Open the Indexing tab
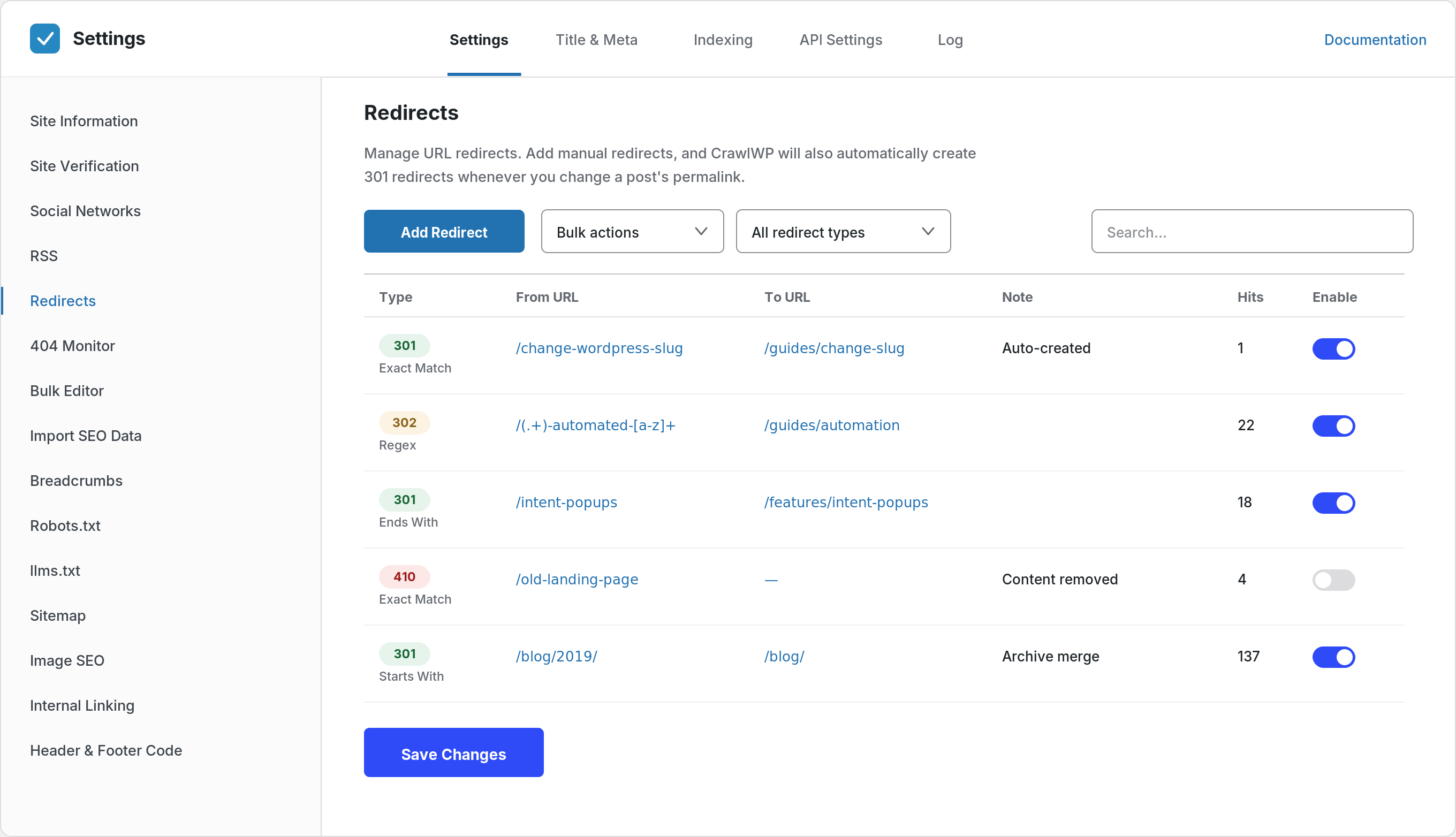The width and height of the screenshot is (1456, 837). click(723, 40)
